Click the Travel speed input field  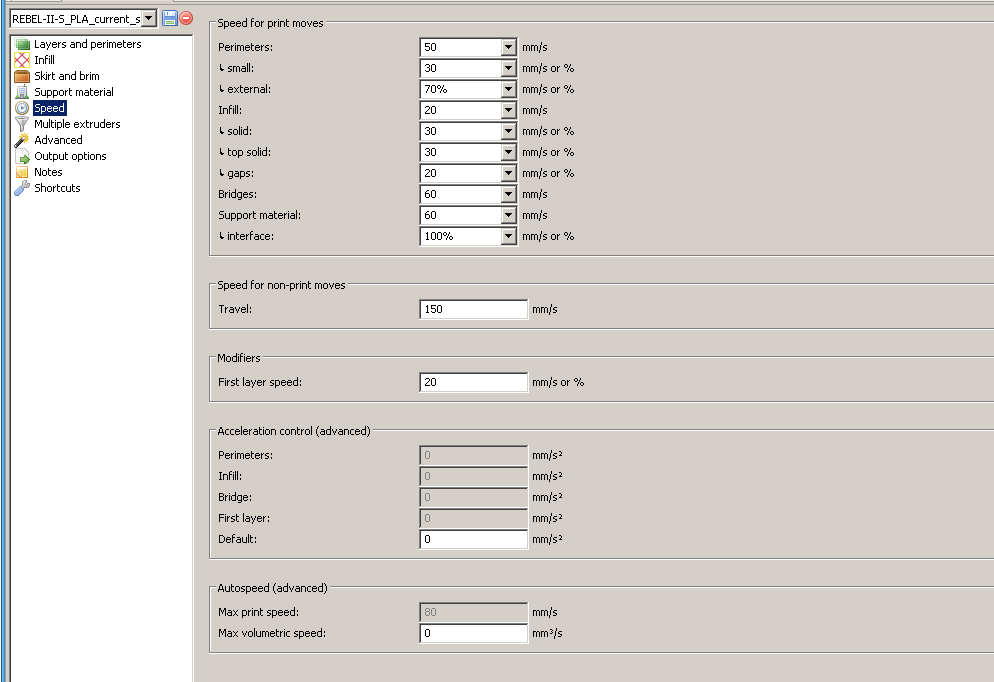(473, 309)
